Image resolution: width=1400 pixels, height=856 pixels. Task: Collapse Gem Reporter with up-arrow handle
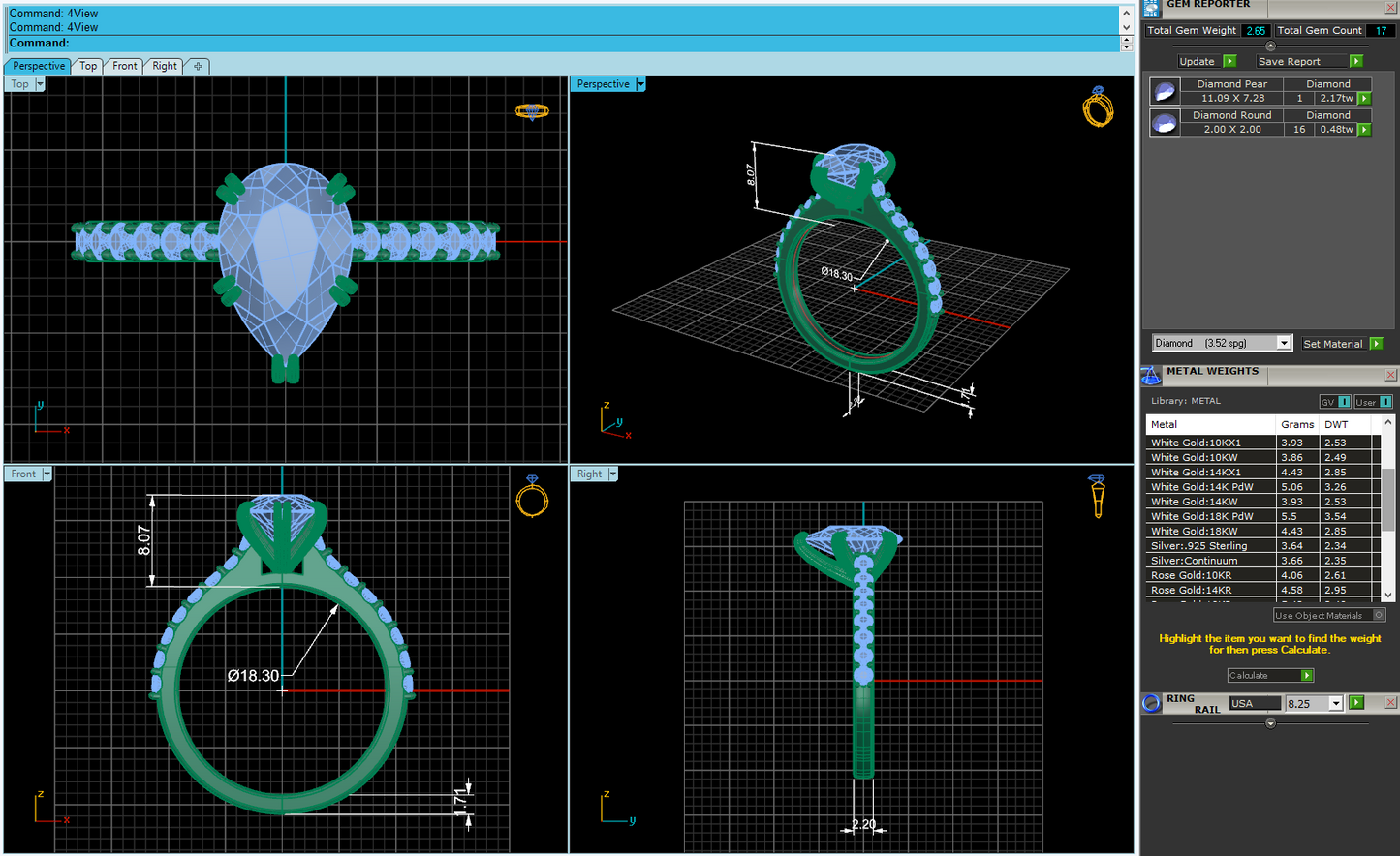pos(1270,46)
